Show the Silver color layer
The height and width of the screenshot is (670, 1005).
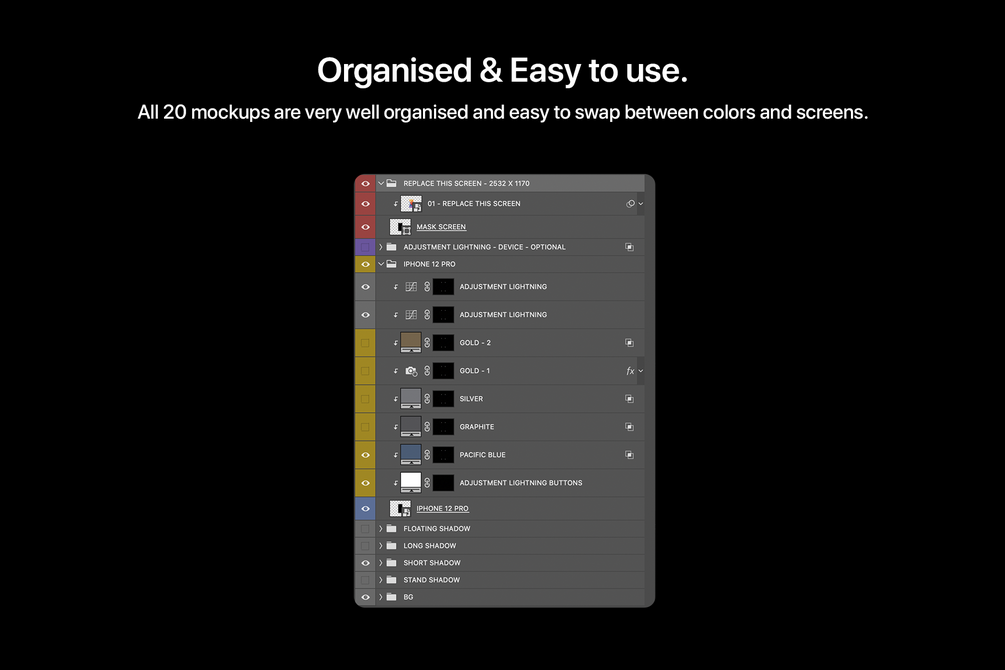click(365, 399)
